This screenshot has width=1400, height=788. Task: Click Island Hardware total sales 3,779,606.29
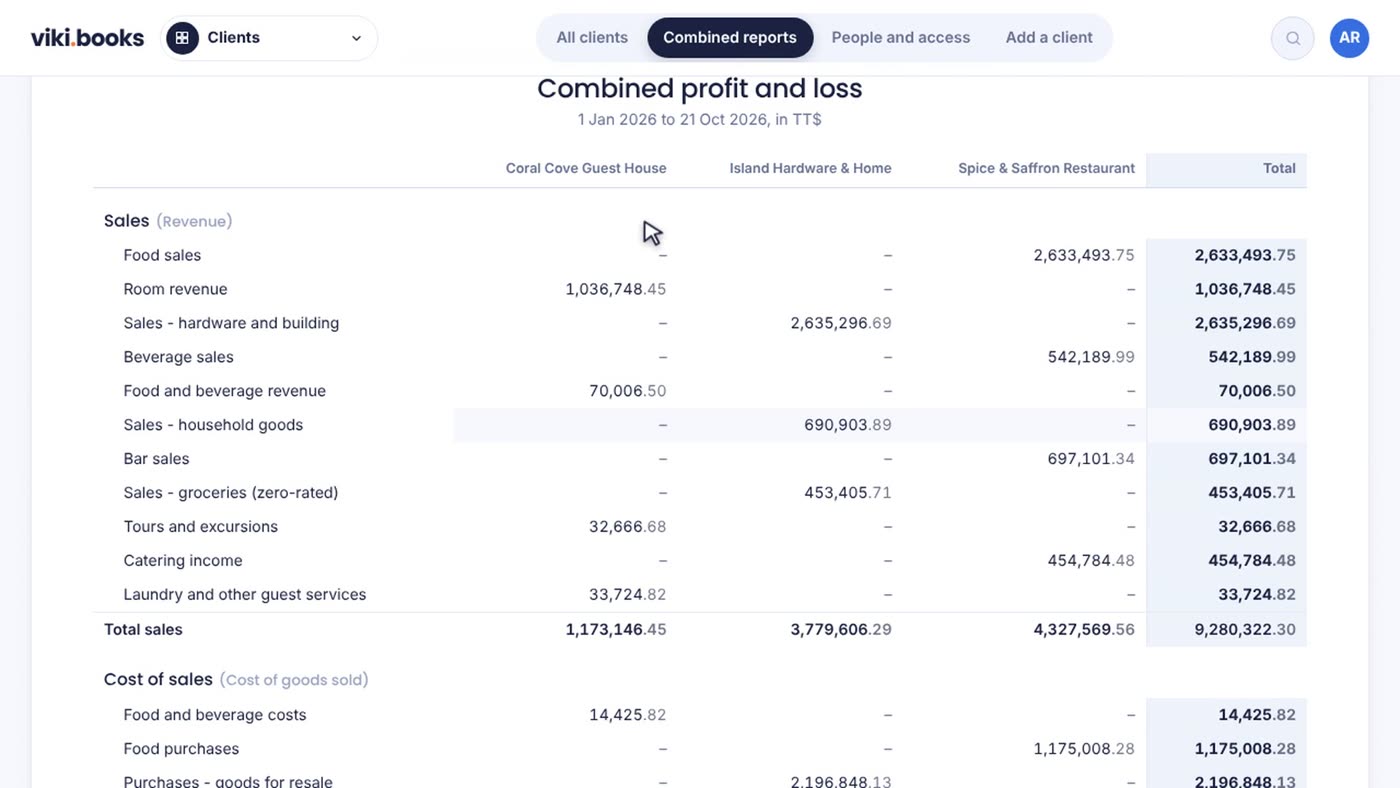click(x=841, y=630)
